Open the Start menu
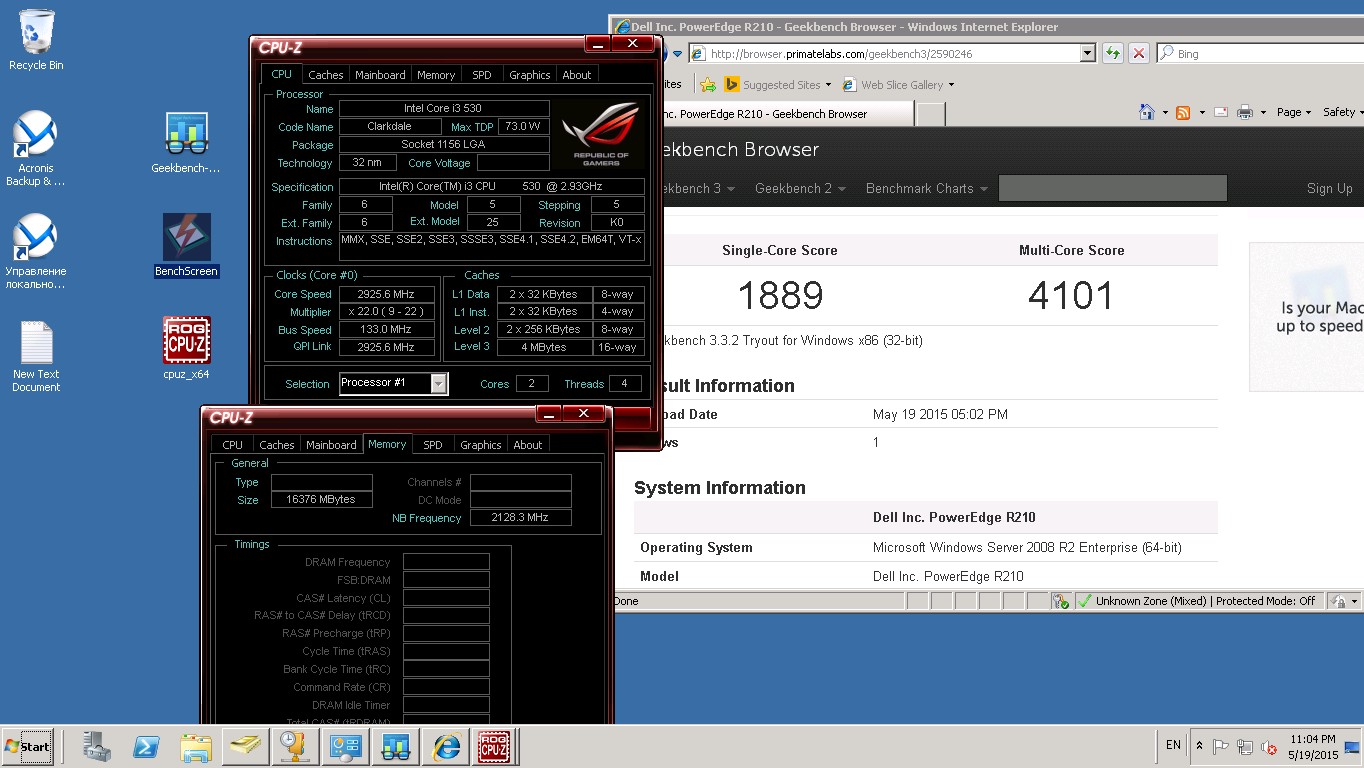The image size is (1364, 768). [x=27, y=746]
